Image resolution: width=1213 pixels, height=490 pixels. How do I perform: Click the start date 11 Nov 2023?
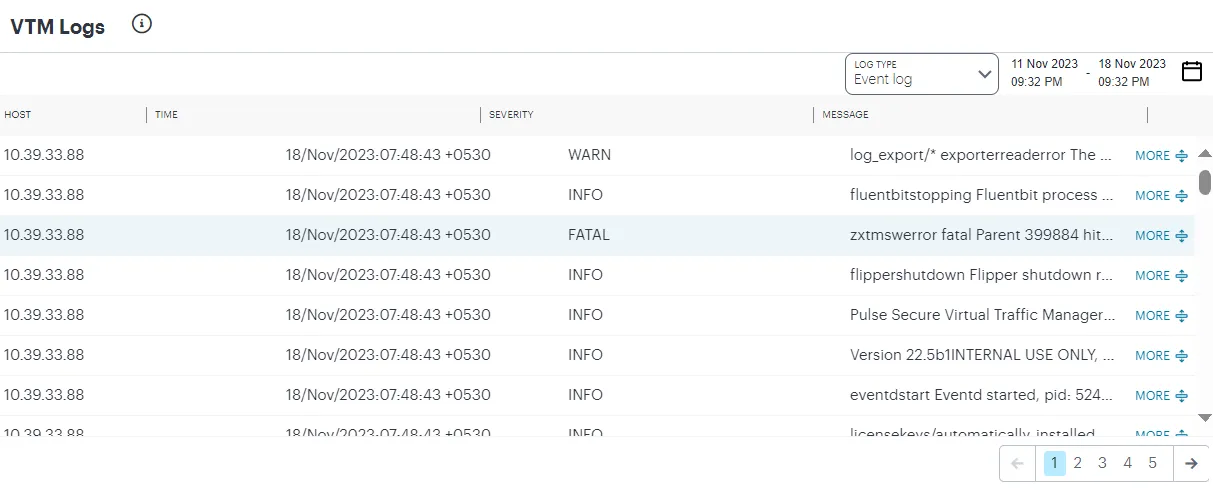coord(1044,64)
